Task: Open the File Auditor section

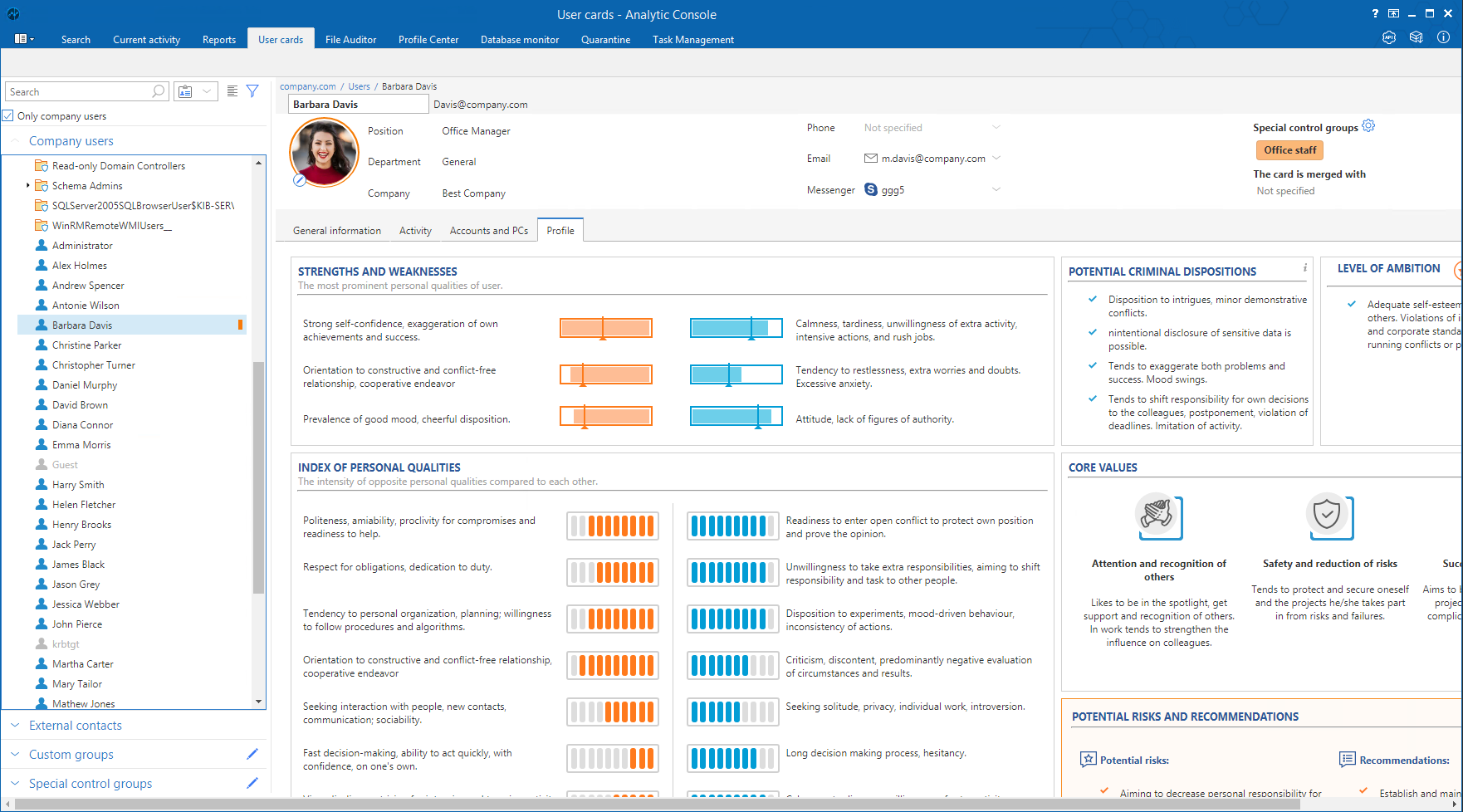Action: [350, 39]
